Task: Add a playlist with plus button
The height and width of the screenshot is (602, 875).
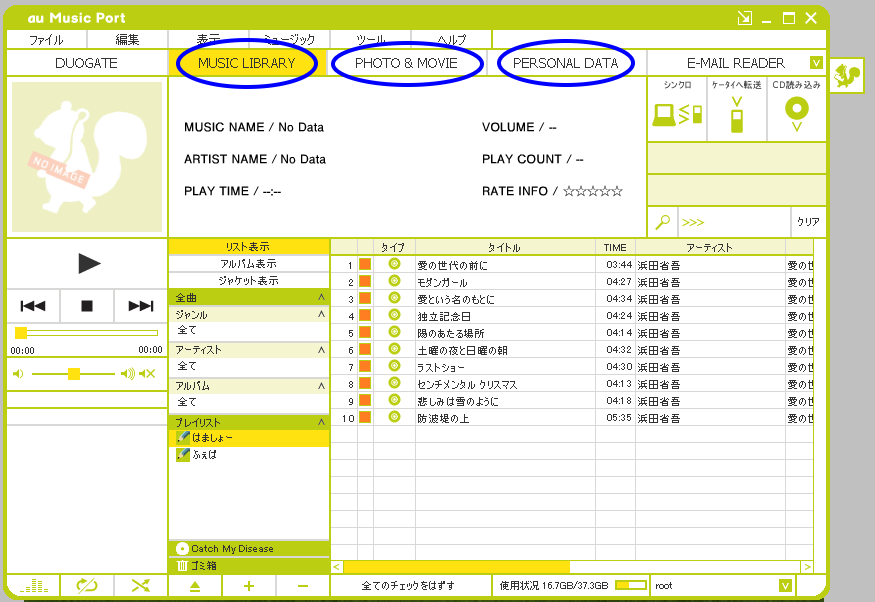Action: coord(249,586)
